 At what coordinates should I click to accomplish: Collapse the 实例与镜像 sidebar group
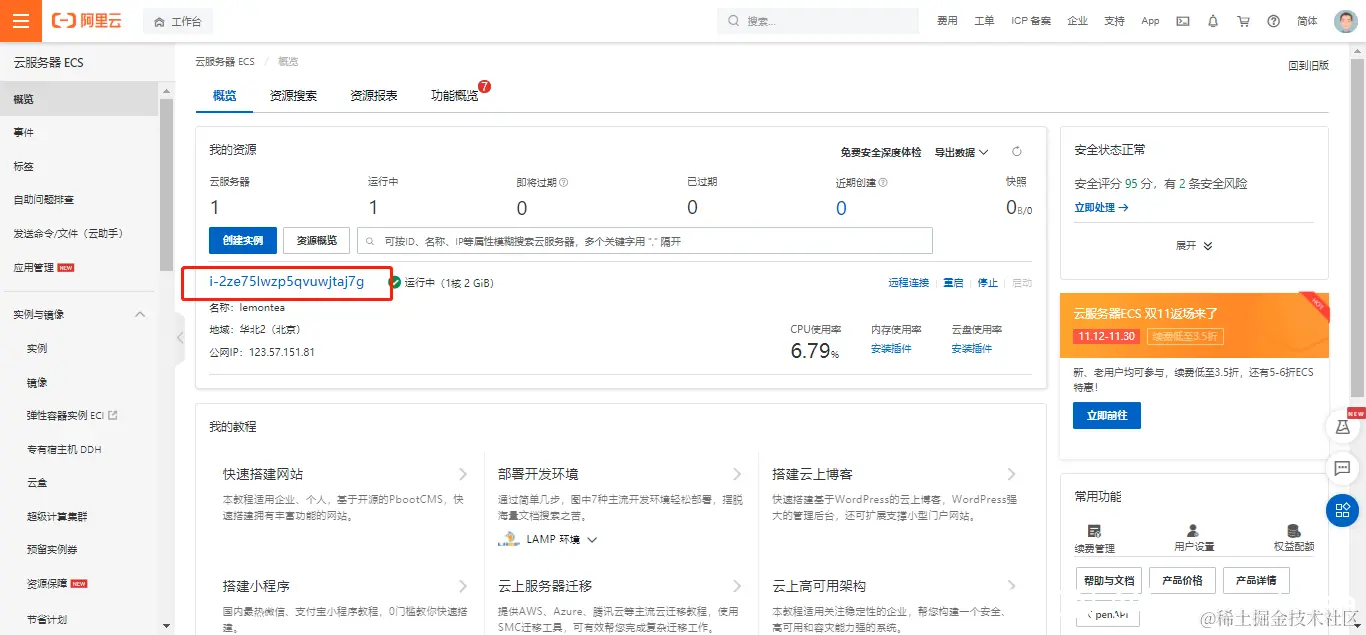pyautogui.click(x=140, y=314)
